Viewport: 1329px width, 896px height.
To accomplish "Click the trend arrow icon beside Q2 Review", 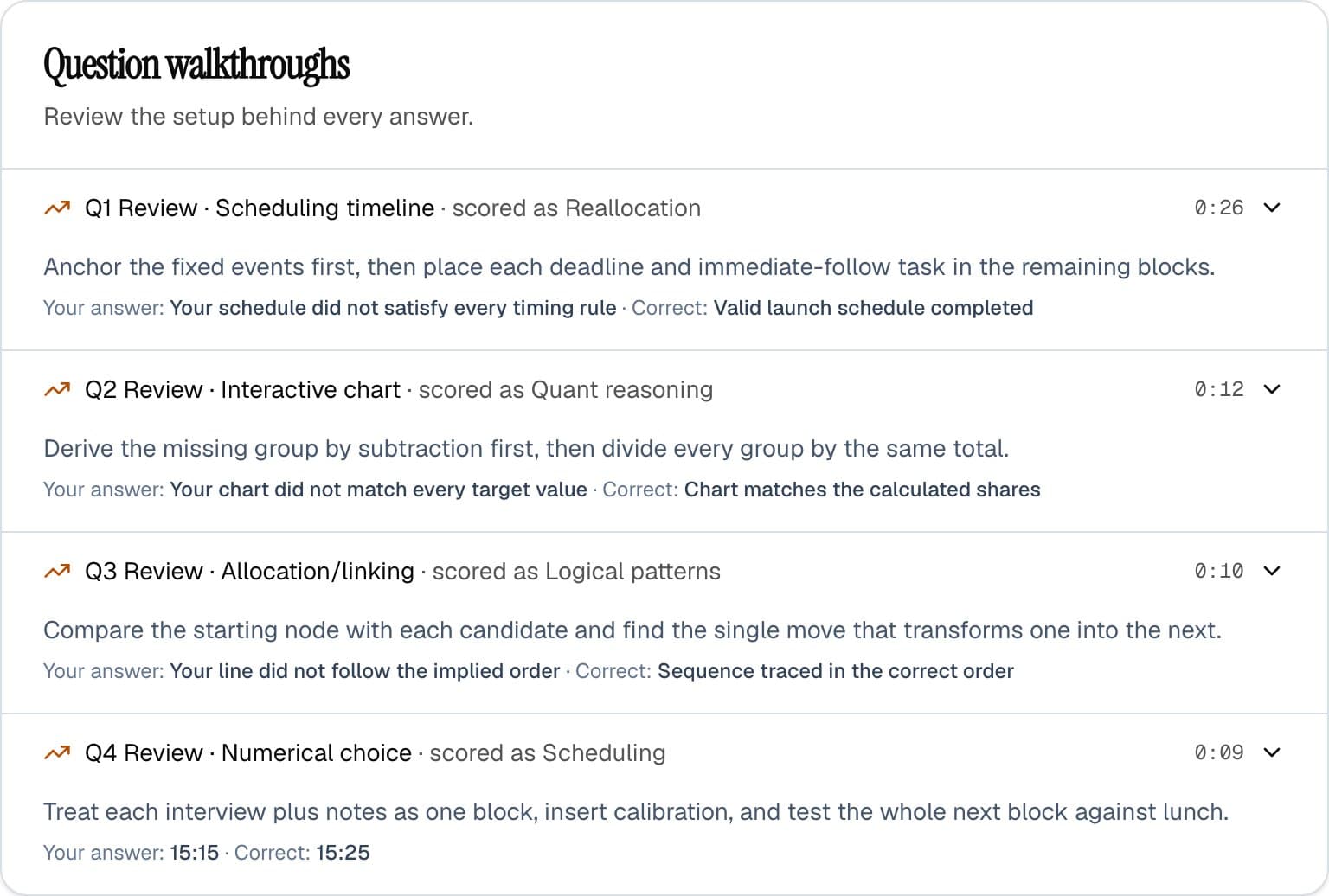I will coord(57,390).
